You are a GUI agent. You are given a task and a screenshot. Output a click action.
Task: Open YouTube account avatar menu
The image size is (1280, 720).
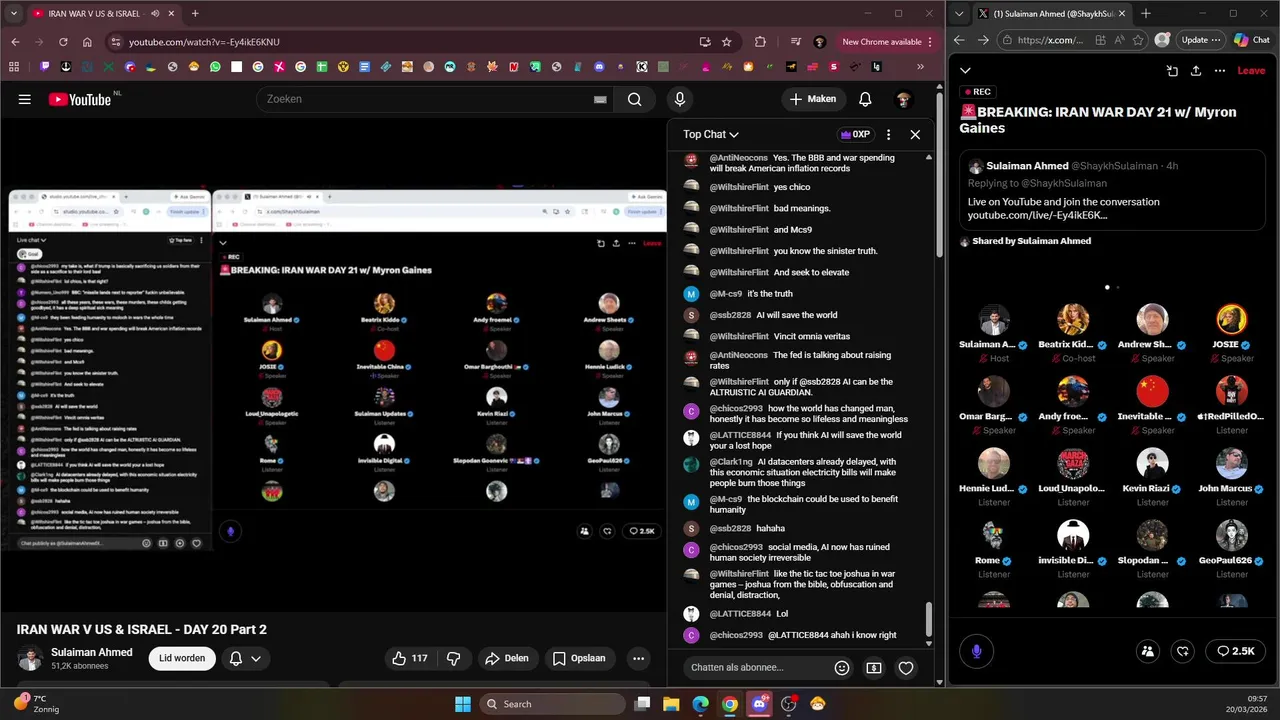tap(903, 99)
